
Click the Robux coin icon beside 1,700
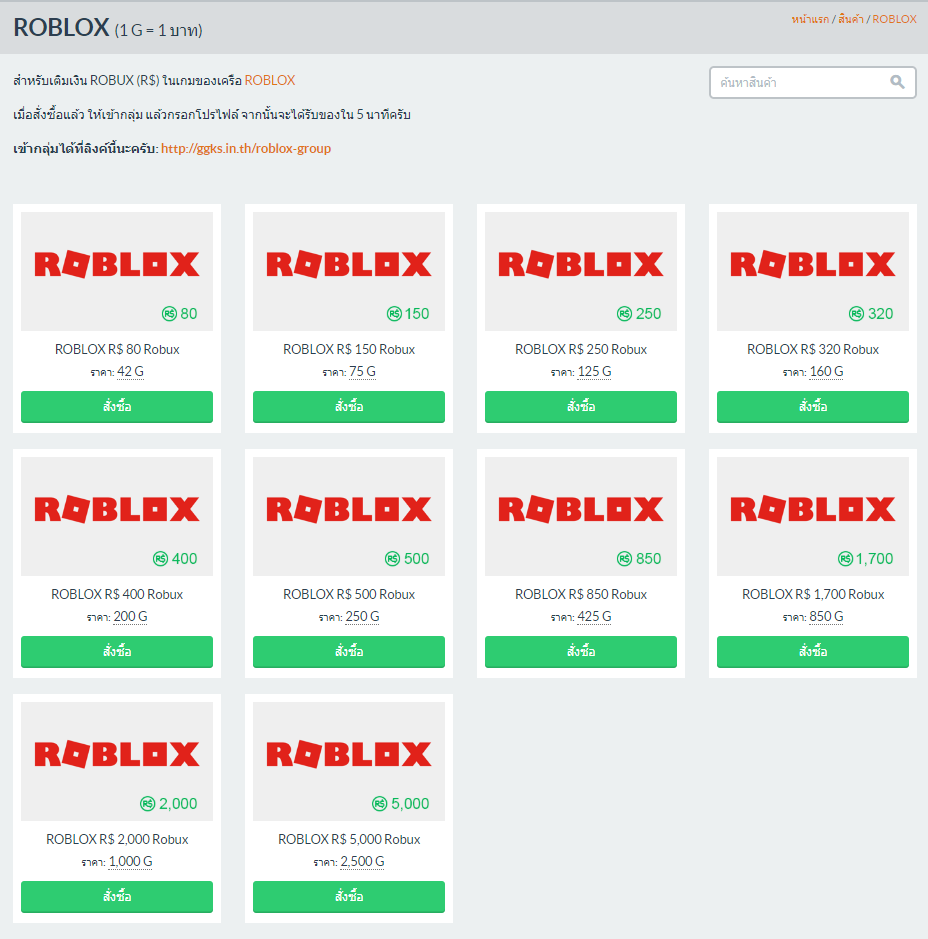tap(845, 559)
